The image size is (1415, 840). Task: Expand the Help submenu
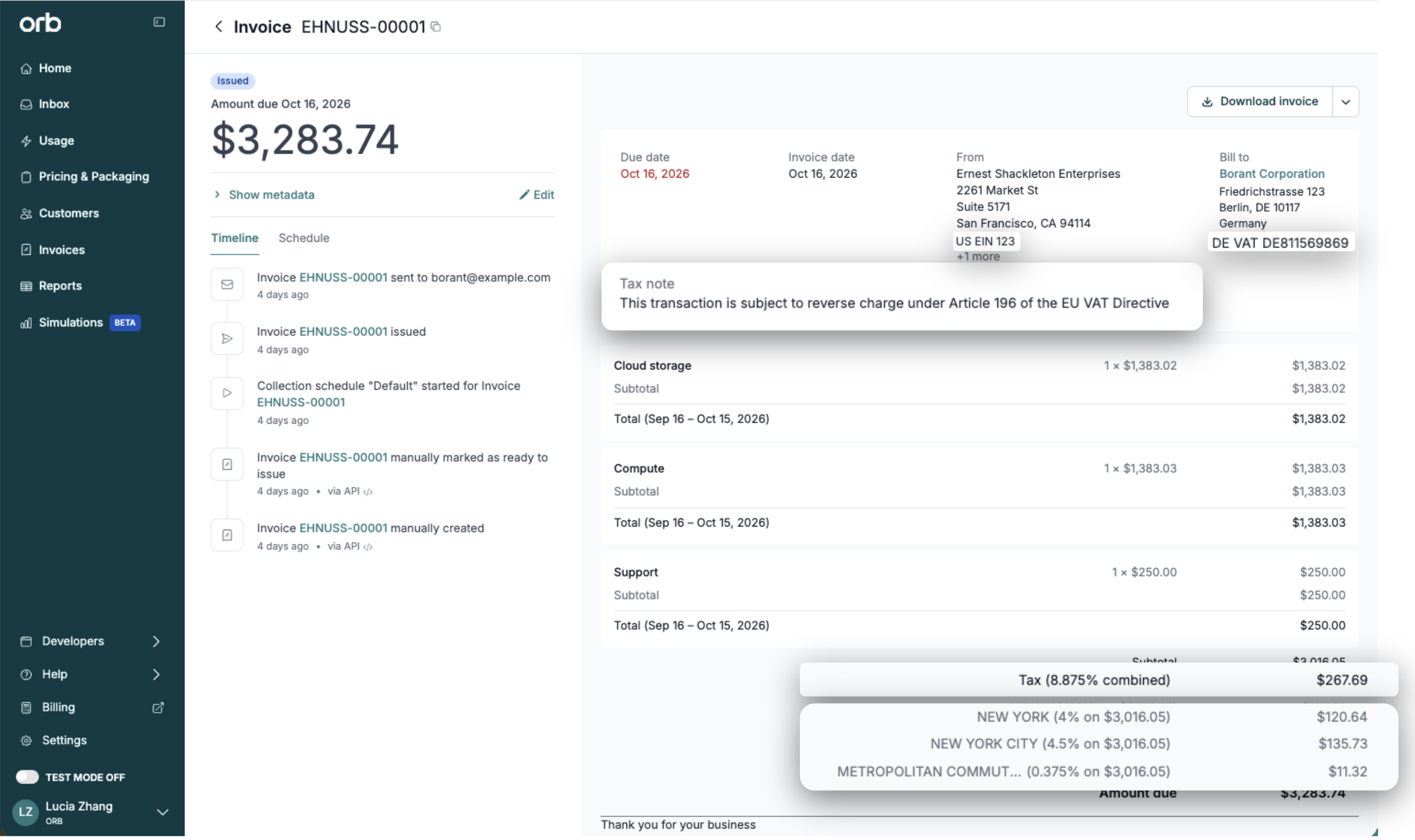coord(156,674)
